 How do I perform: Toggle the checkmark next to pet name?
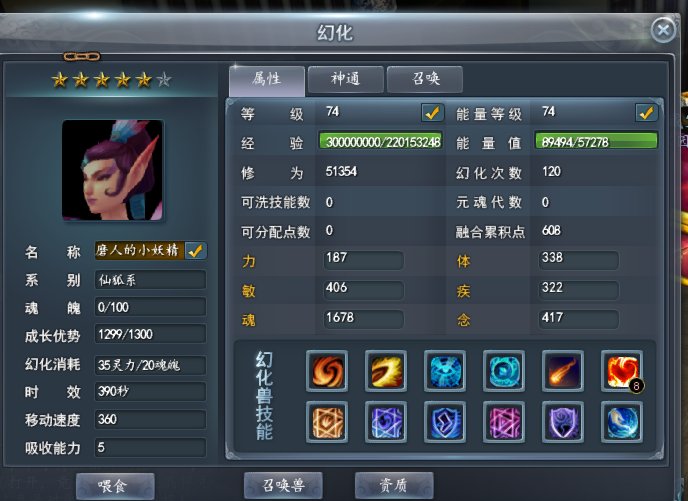196,251
